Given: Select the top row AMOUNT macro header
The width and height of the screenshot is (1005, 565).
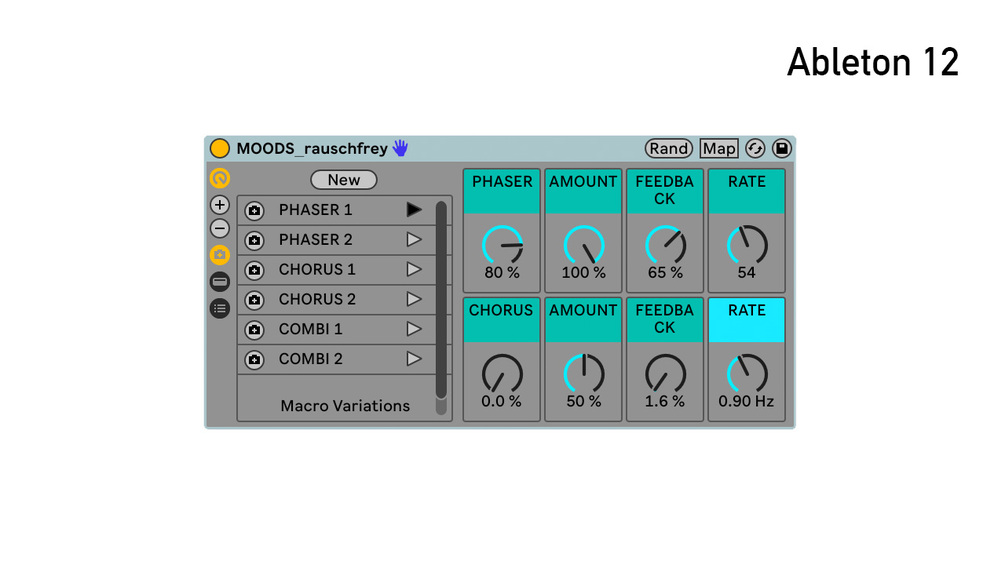Looking at the screenshot, I should [x=583, y=192].
